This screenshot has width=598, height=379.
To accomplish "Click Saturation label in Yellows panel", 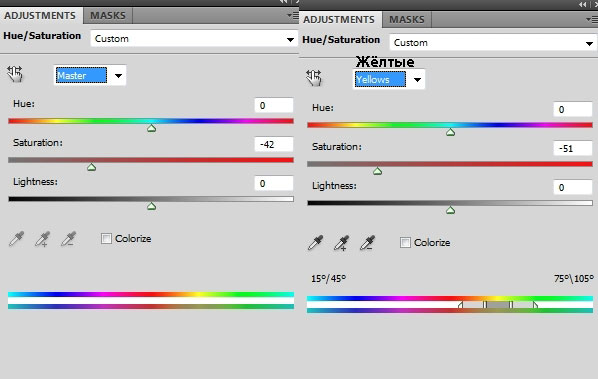I will click(337, 147).
